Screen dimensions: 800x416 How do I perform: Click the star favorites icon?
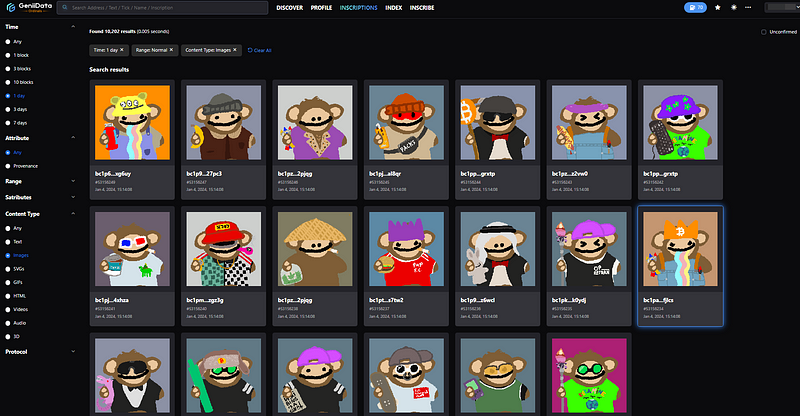coord(717,8)
